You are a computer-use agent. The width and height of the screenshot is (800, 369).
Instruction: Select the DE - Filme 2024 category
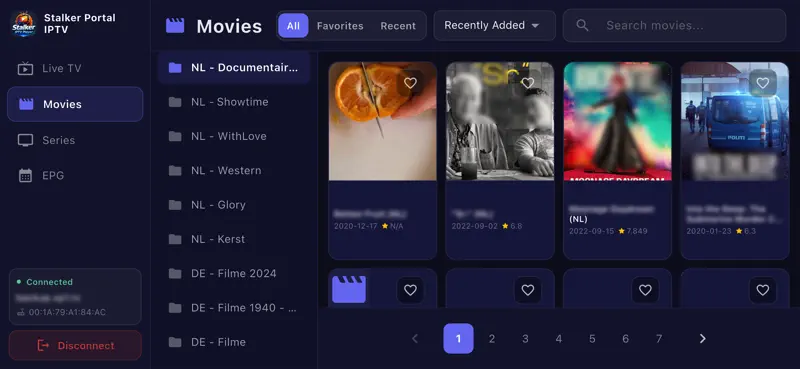(234, 274)
